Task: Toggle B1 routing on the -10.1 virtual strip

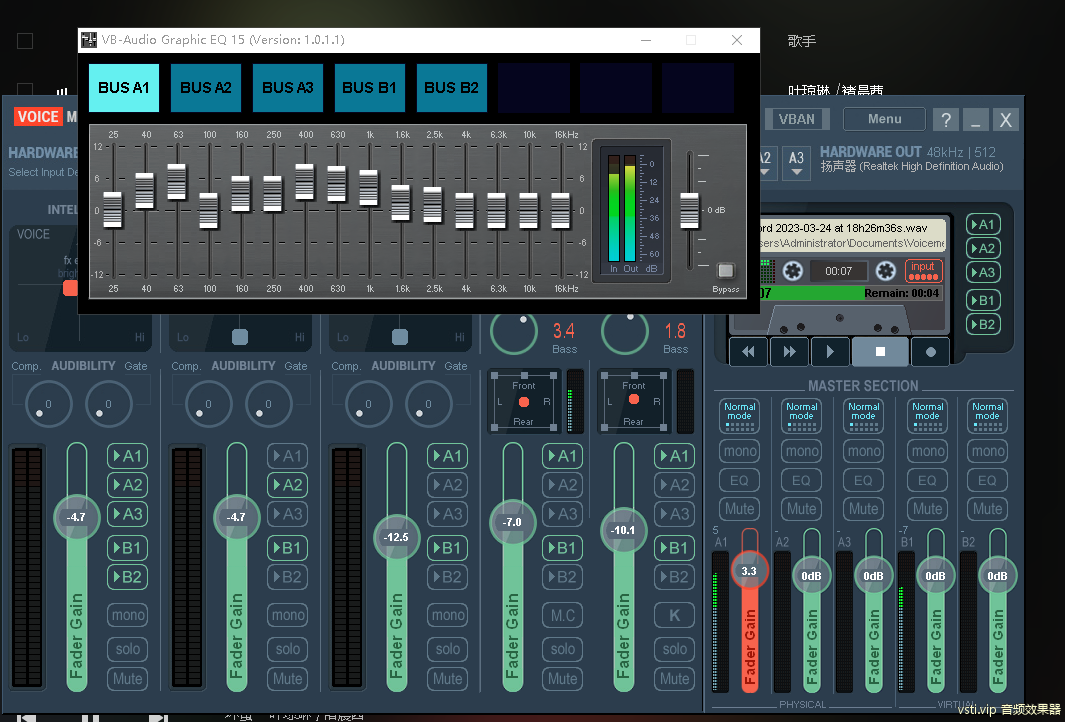Action: click(674, 548)
